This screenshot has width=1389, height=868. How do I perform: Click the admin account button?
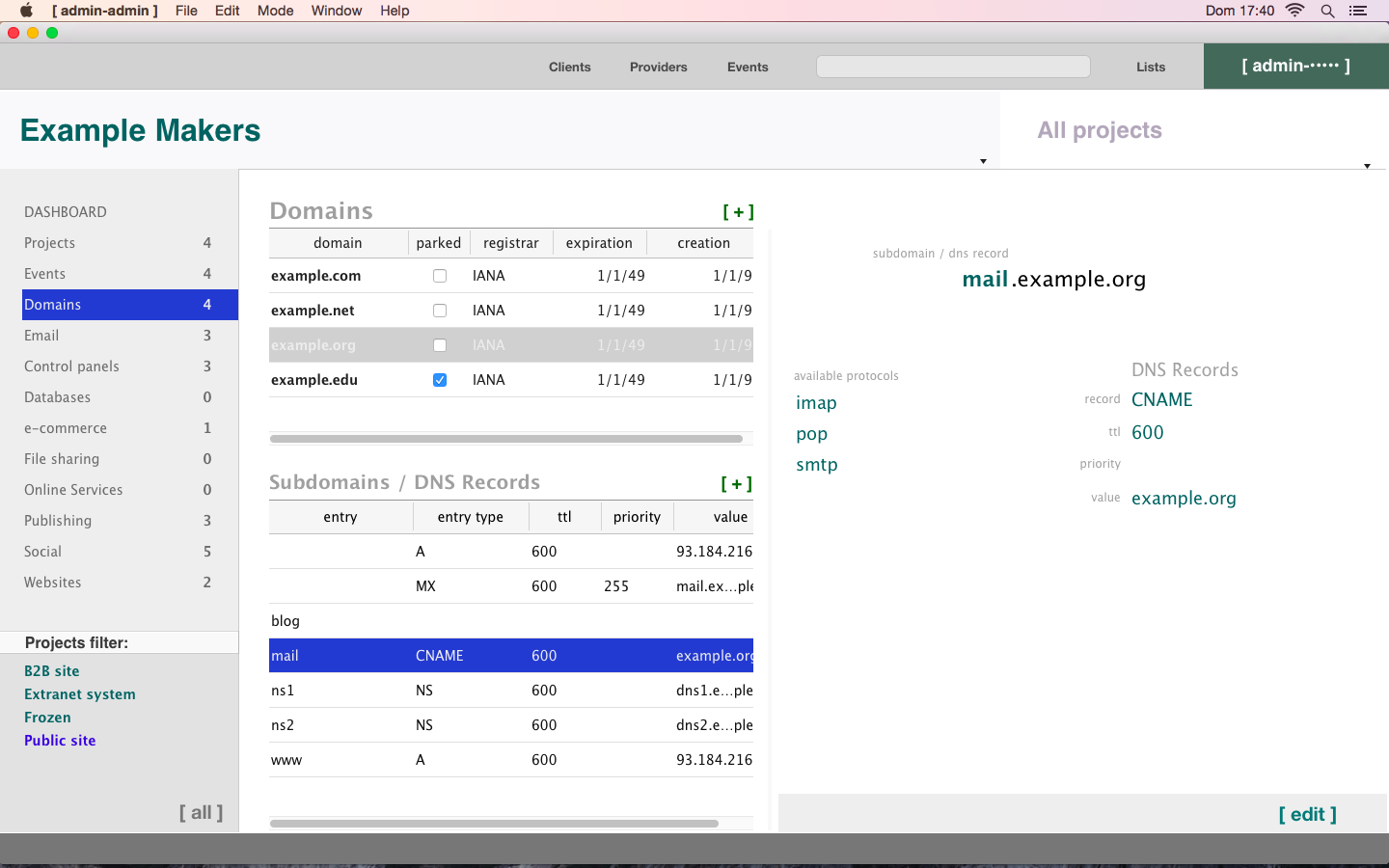pos(1295,66)
